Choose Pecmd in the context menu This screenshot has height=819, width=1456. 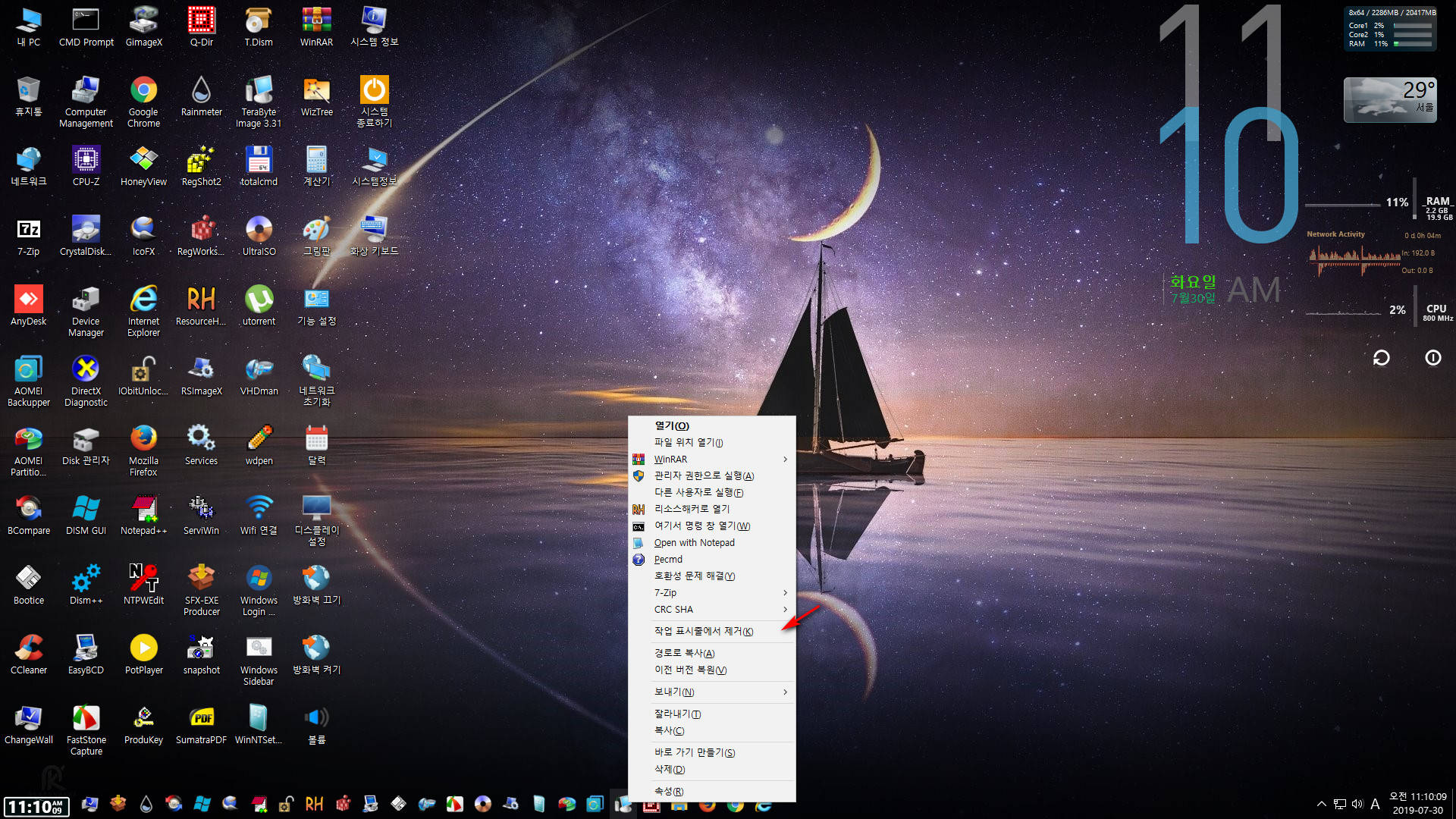click(712, 559)
